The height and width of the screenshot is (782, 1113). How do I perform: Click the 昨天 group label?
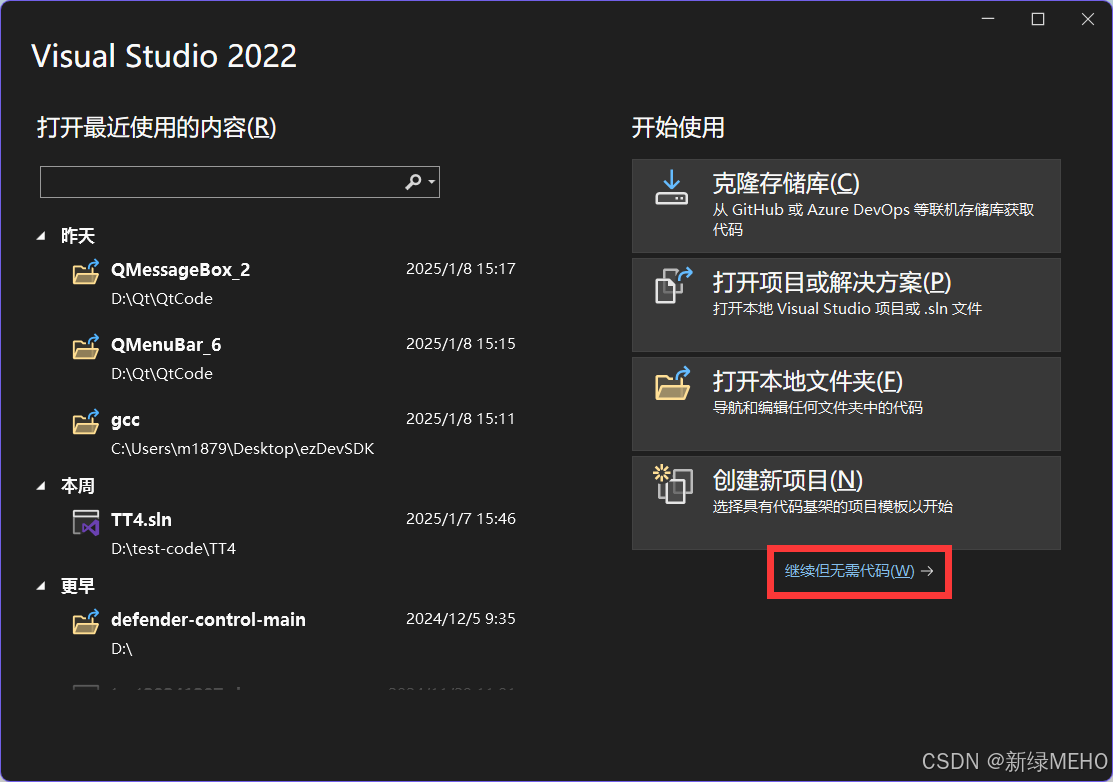tap(77, 236)
